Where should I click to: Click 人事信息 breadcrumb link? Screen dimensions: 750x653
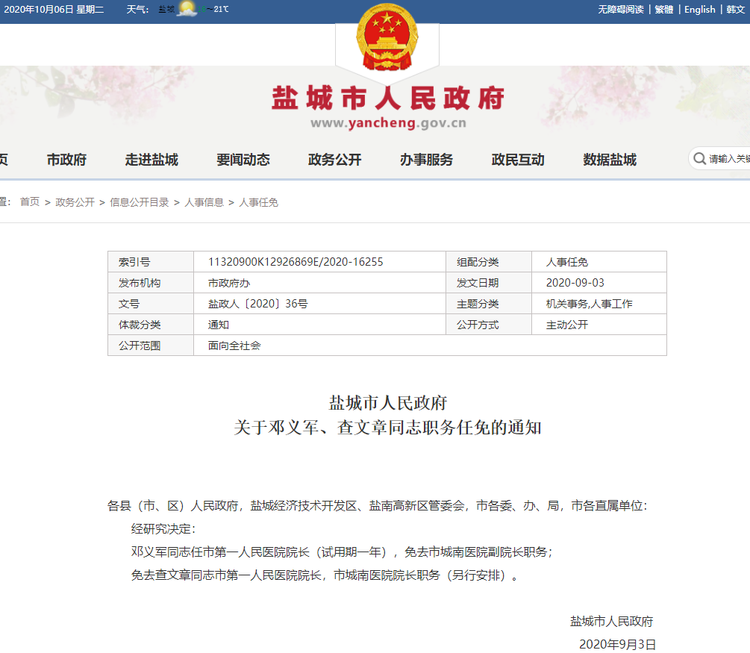[x=204, y=202]
